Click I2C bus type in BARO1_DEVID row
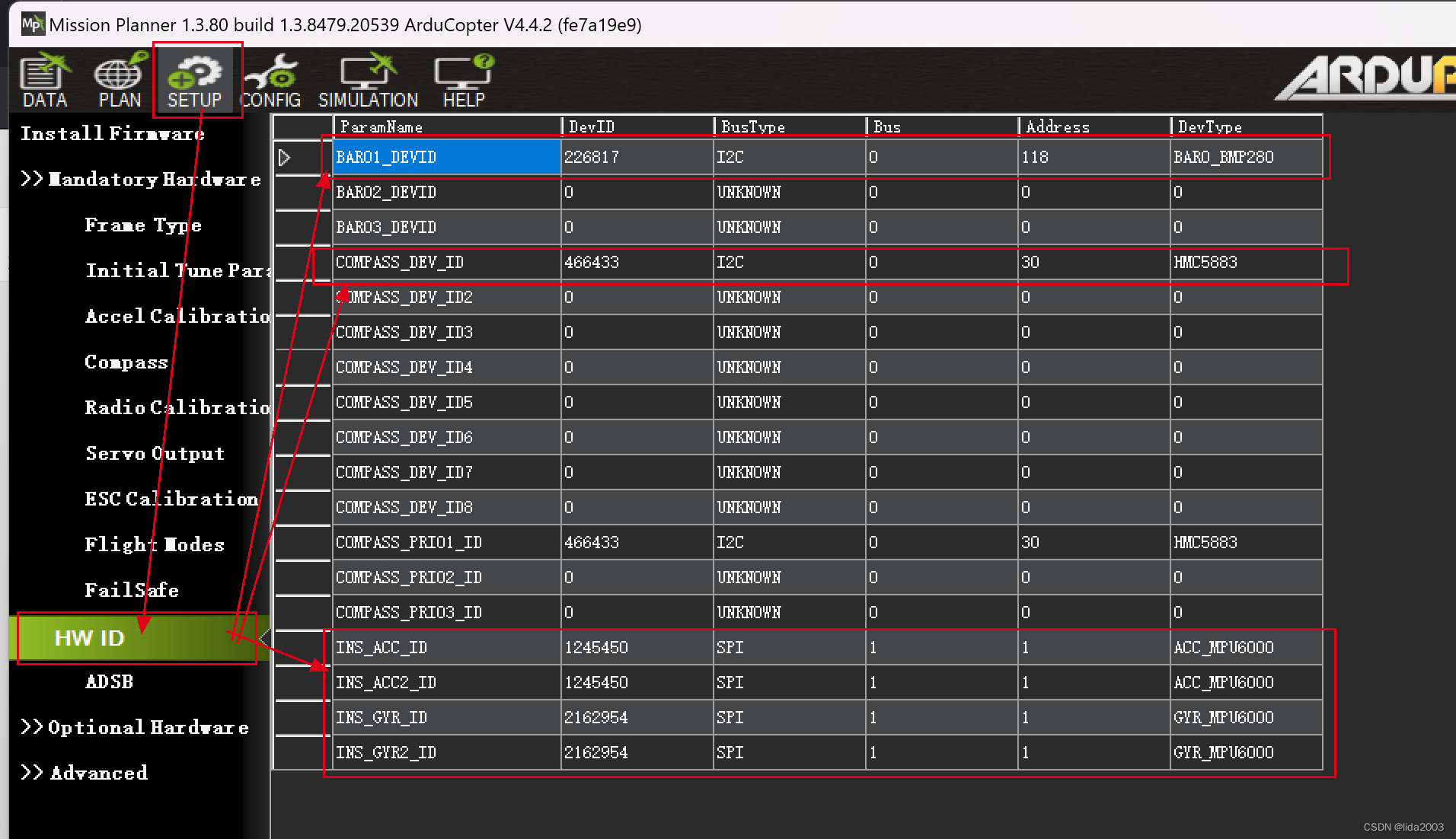Viewport: 1456px width, 839px height. [790, 158]
